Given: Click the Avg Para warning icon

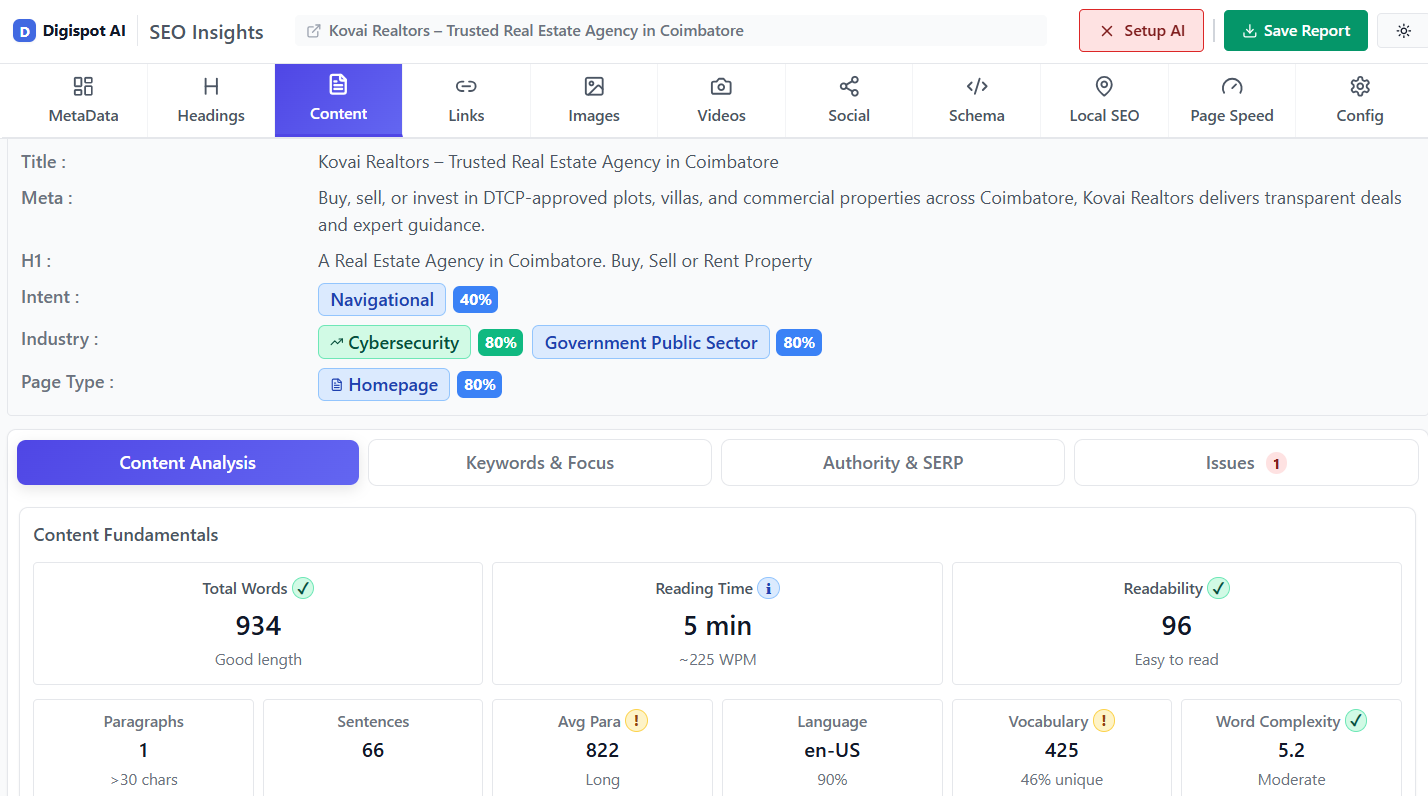Looking at the screenshot, I should tap(637, 721).
